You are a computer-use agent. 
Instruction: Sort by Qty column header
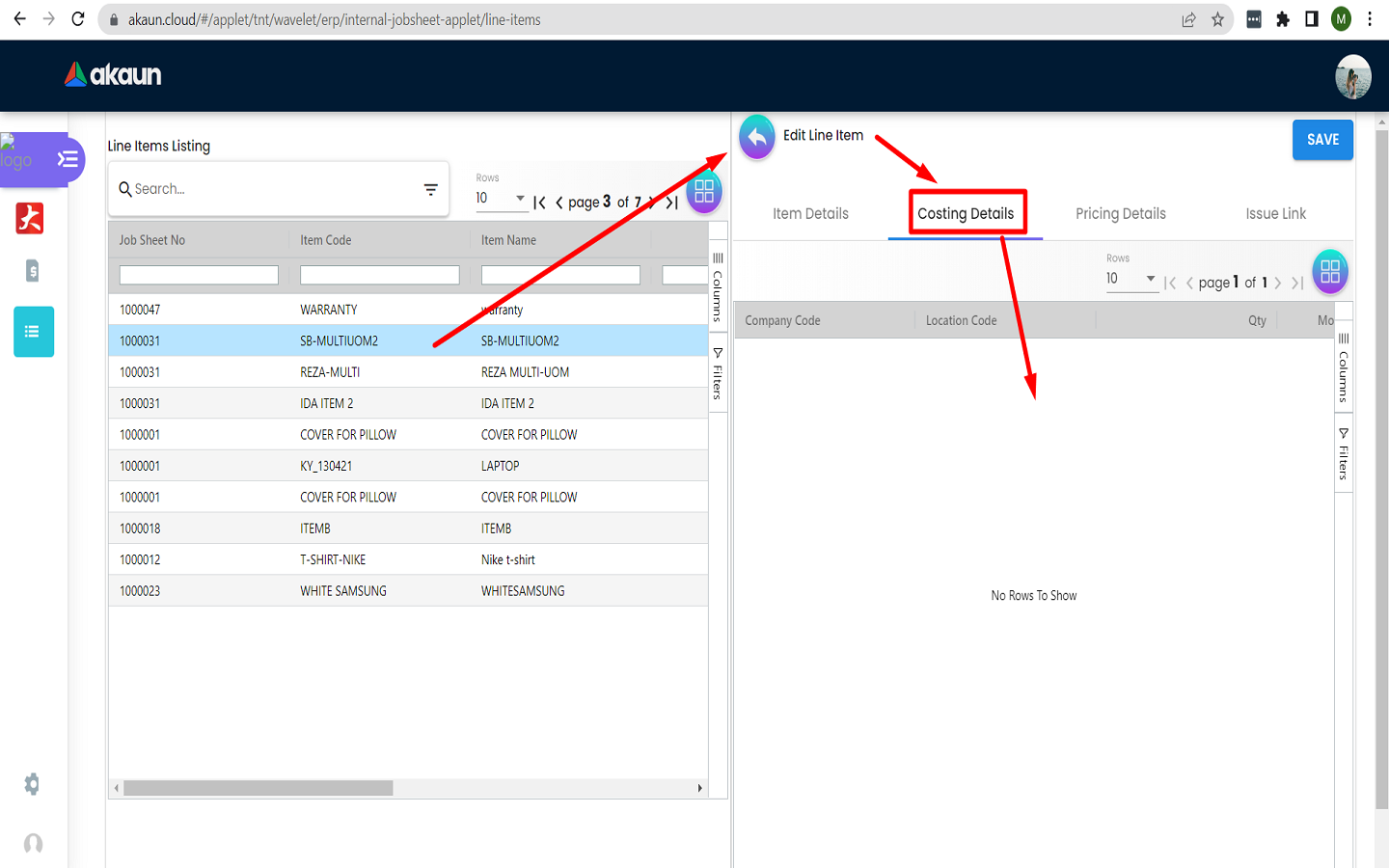pyautogui.click(x=1257, y=321)
